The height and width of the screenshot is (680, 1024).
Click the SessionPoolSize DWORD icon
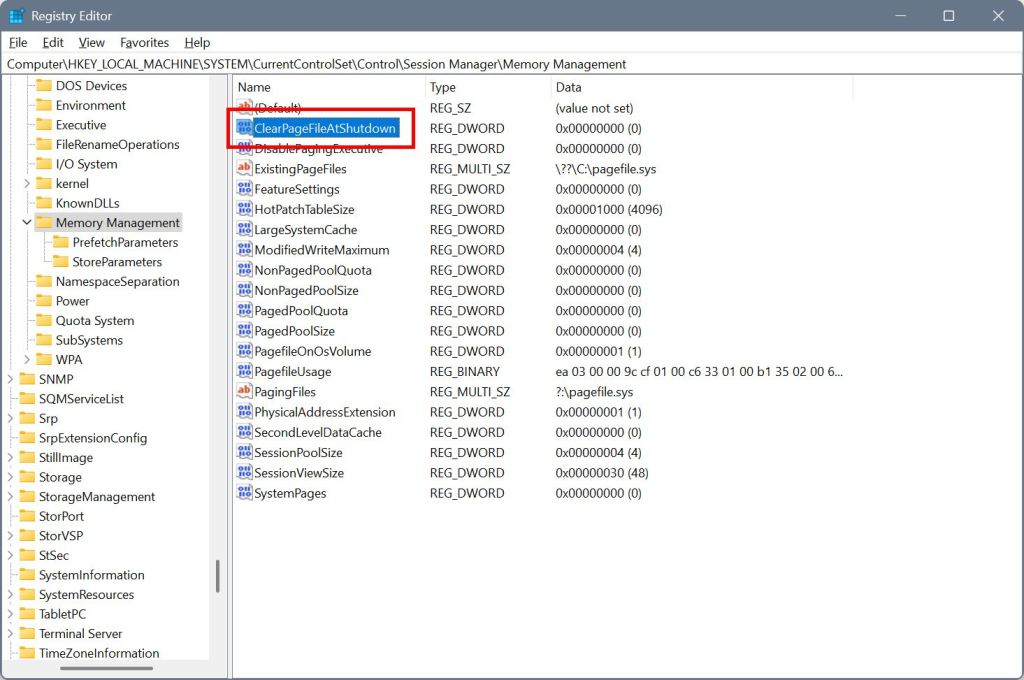244,452
